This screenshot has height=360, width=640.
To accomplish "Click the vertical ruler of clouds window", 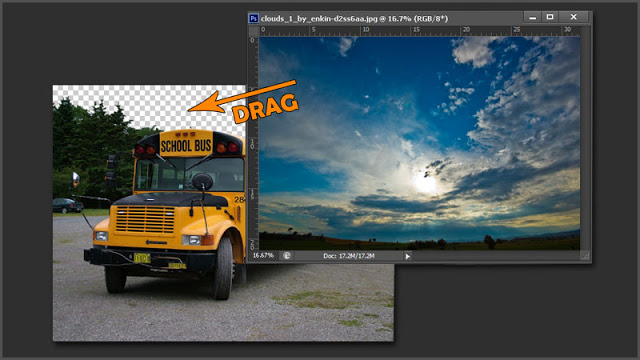I will pos(253,143).
